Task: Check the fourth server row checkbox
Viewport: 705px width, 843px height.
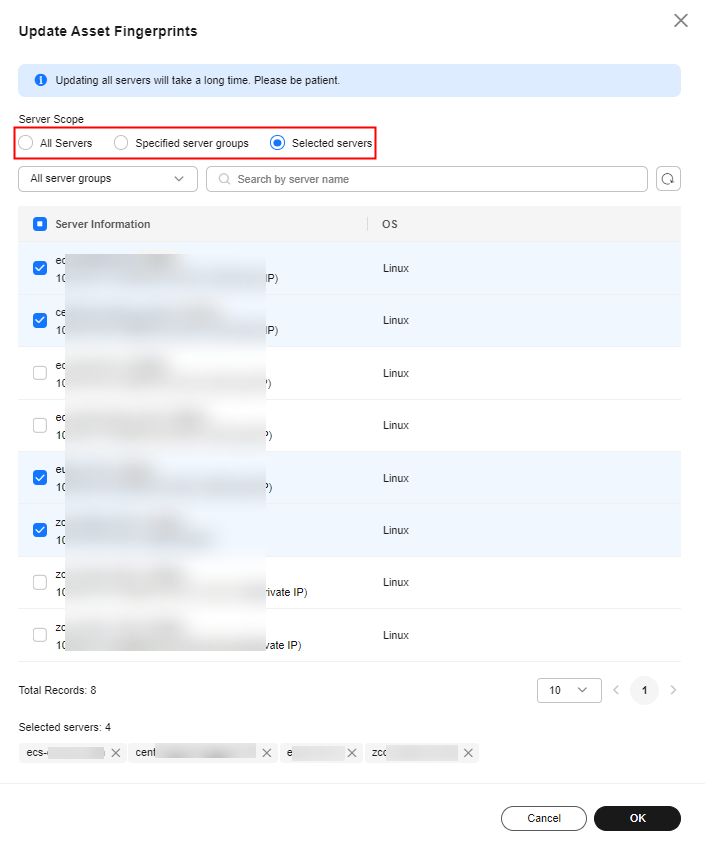Action: coord(40,425)
